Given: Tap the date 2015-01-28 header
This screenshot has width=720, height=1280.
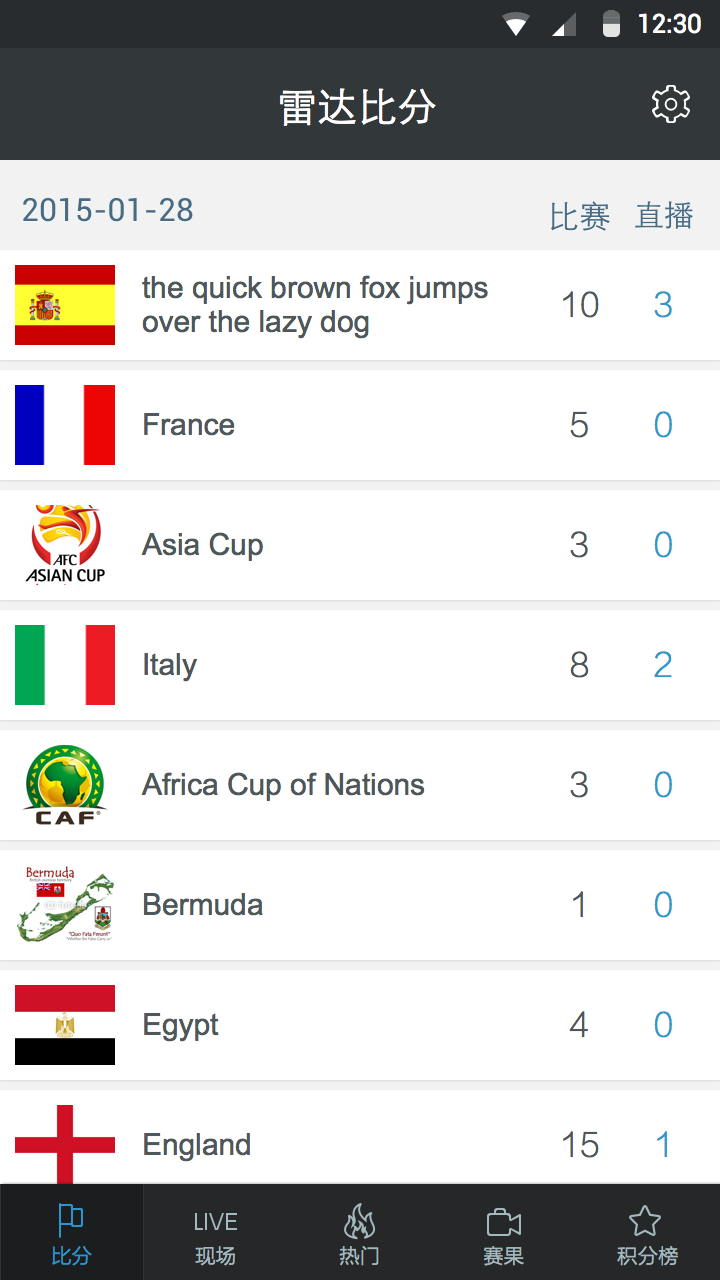Looking at the screenshot, I should point(108,210).
